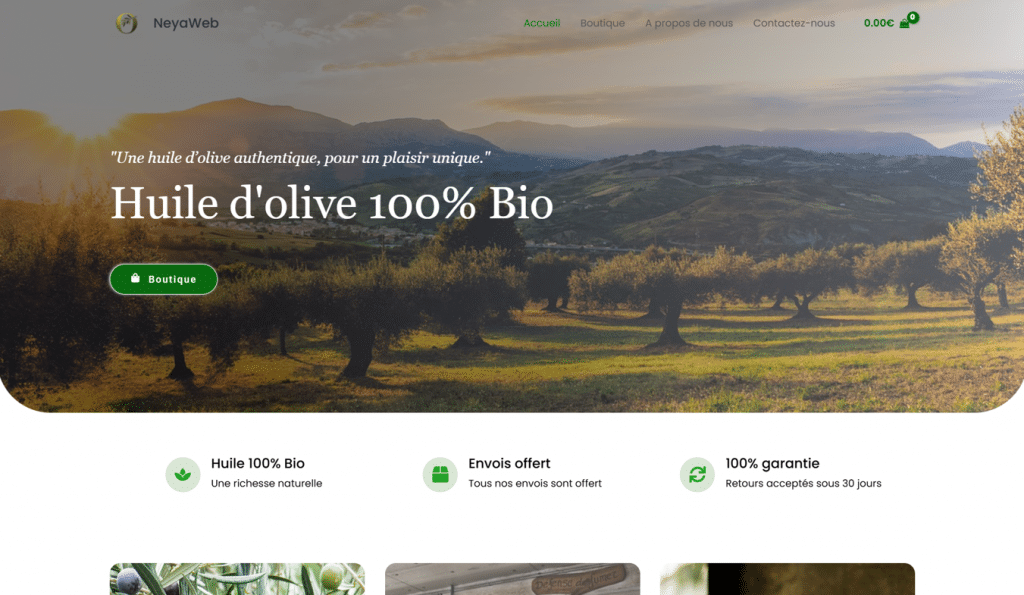1024x595 pixels.
Task: Go to the Accueil menu item
Action: 542,23
